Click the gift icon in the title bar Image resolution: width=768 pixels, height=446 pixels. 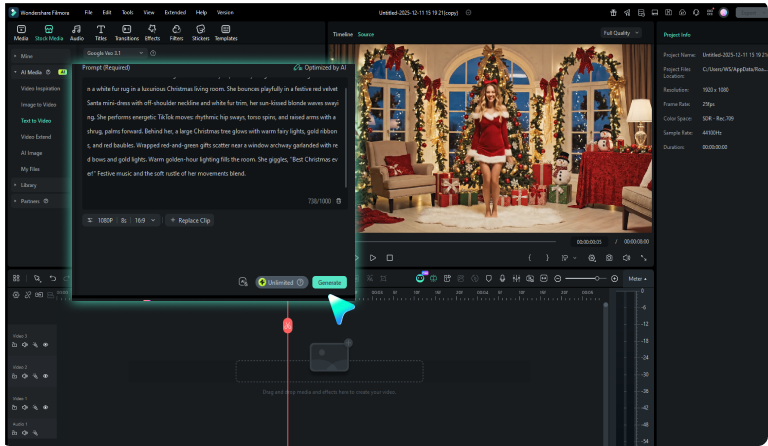point(613,13)
